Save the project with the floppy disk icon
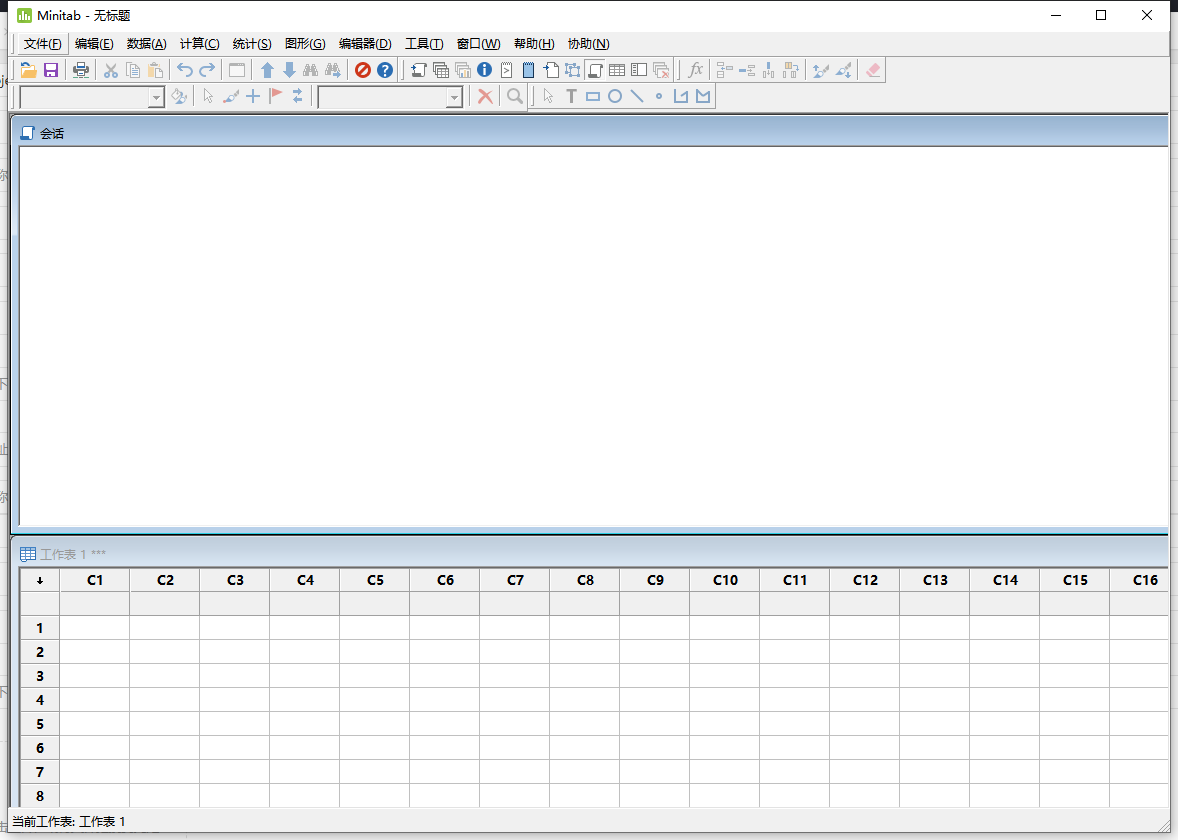1178x840 pixels. pyautogui.click(x=51, y=70)
